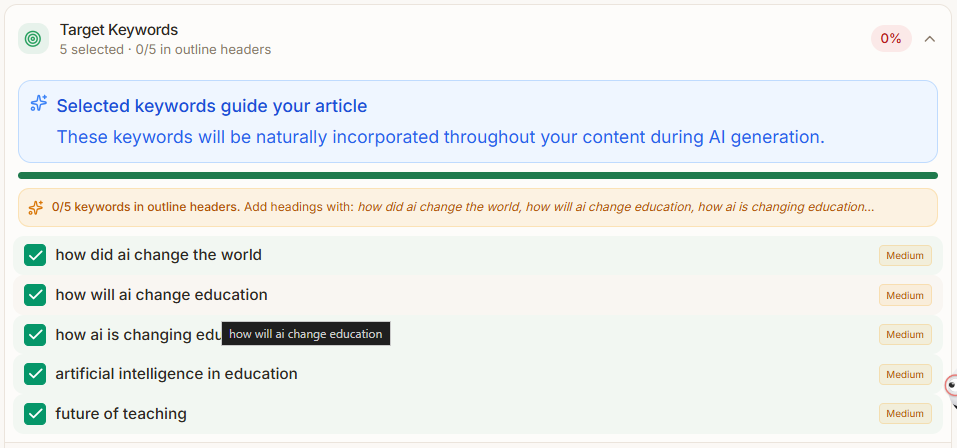Collapse the Target Keywords section chevron
Screen dimensions: 957x448
point(930,39)
